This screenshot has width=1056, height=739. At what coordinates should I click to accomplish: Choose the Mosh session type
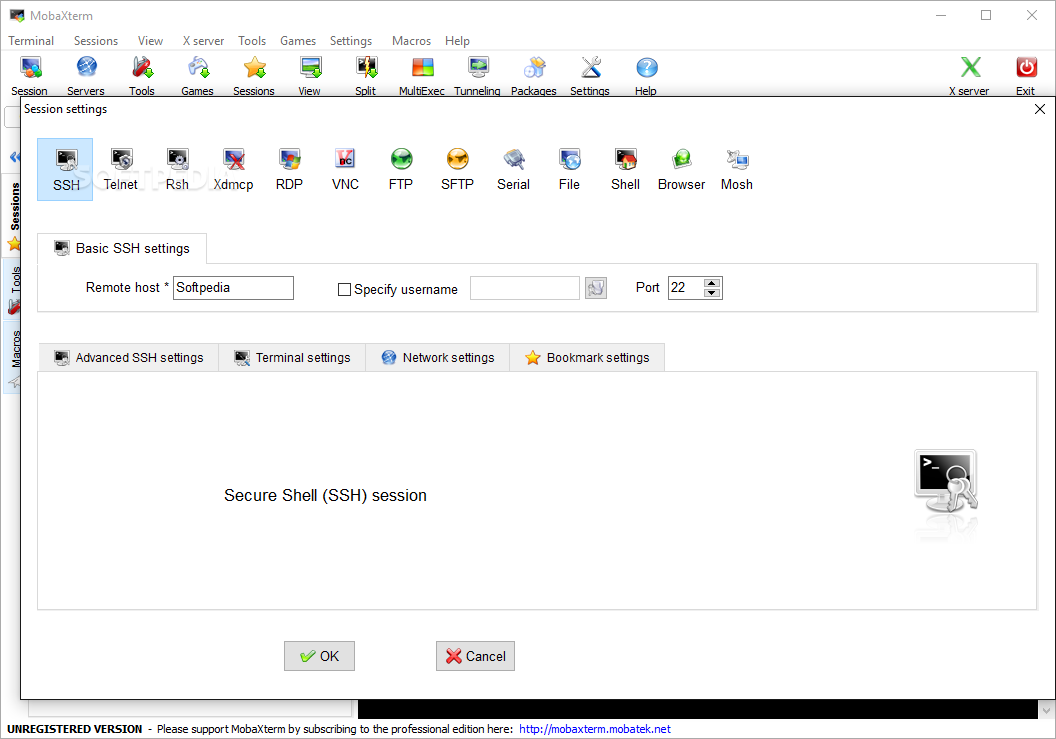(x=737, y=170)
